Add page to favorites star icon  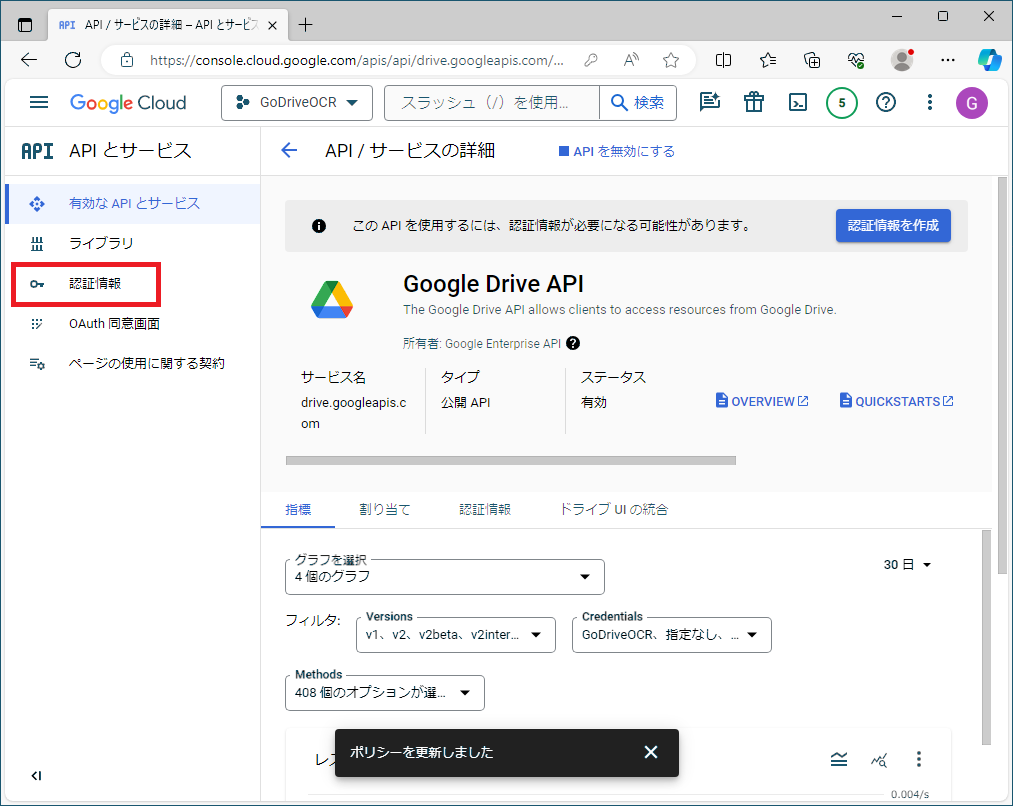click(671, 60)
